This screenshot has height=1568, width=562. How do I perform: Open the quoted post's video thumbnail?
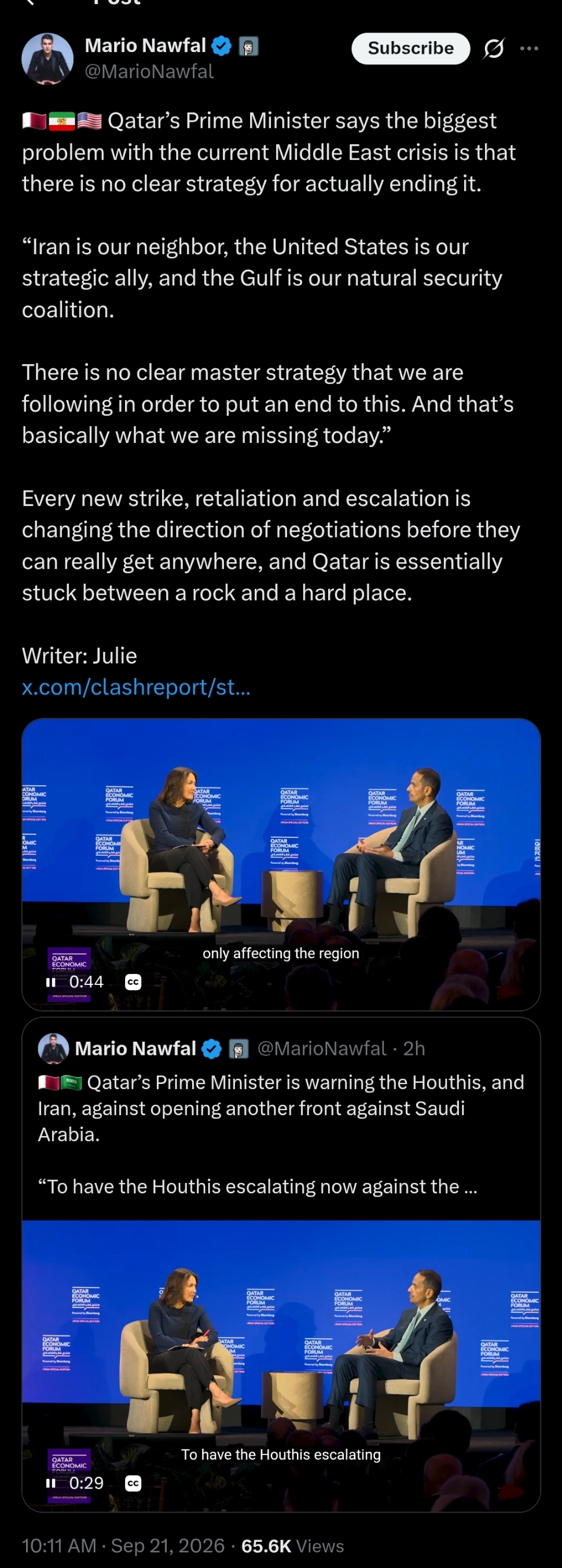click(x=281, y=1365)
